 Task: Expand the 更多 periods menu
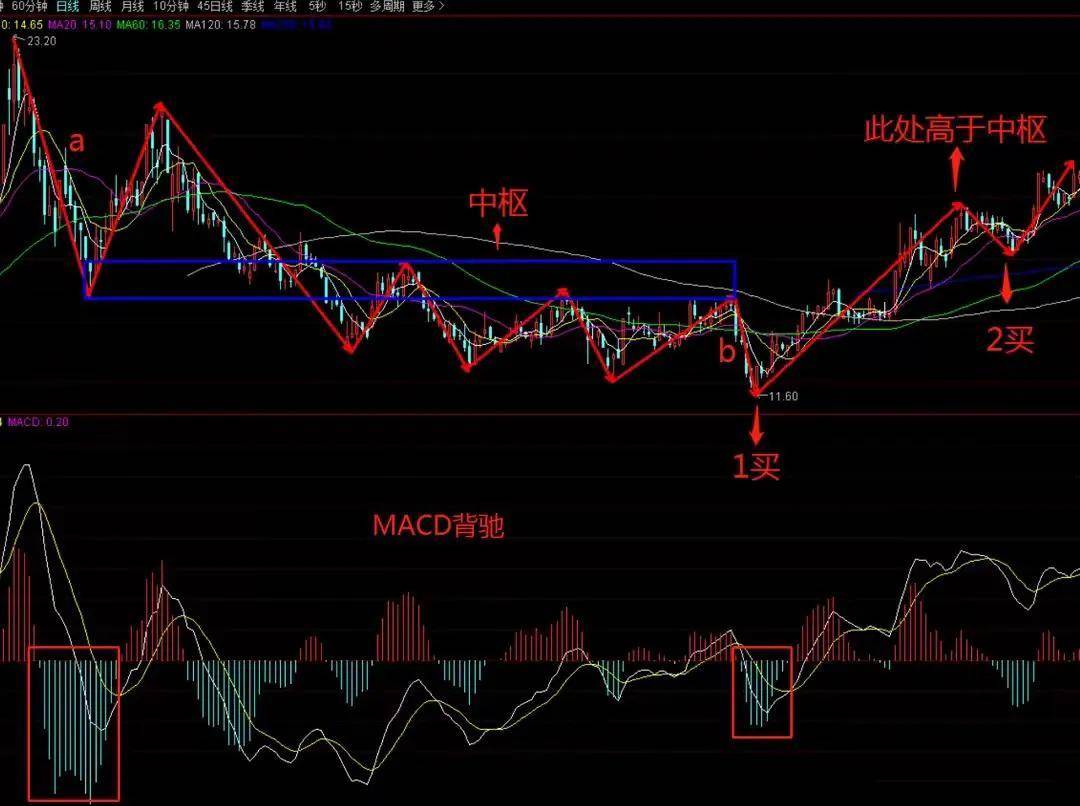click(428, 6)
